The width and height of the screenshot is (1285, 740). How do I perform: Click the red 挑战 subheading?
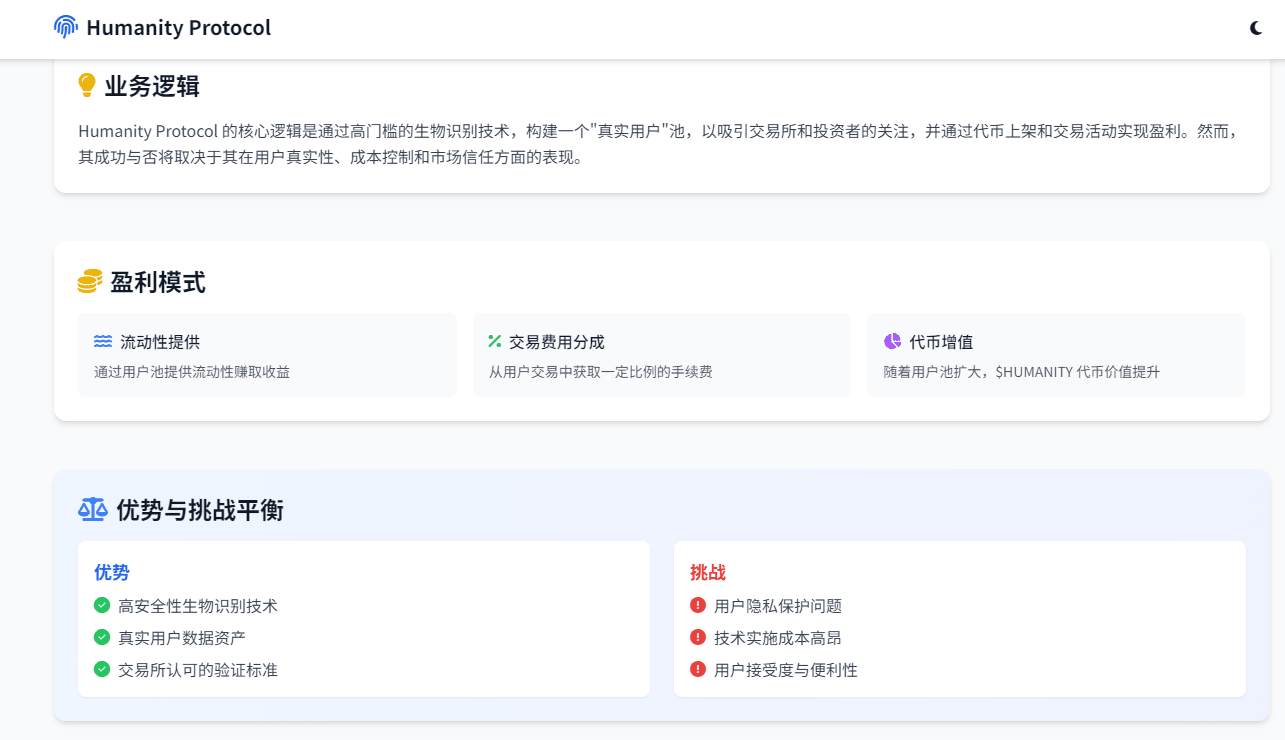(x=708, y=573)
